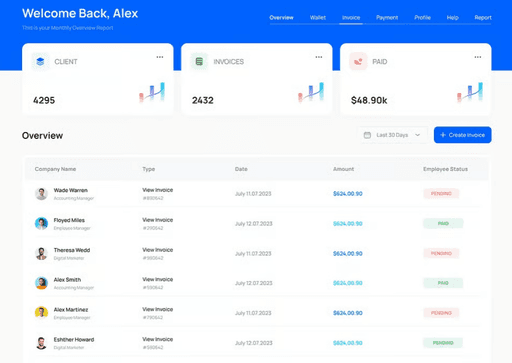Open View Invoice for Alex Smith
The image size is (512, 363).
click(158, 279)
